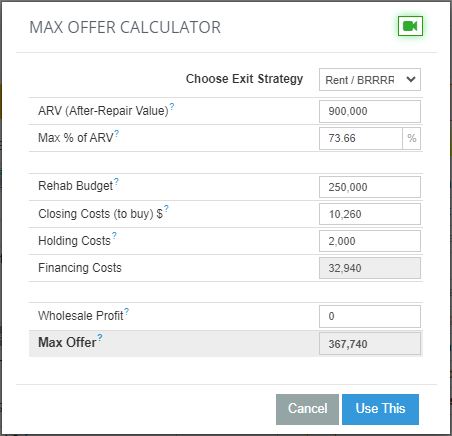Click the read-only Financing Costs field
Image resolution: width=452 pixels, height=436 pixels.
370,268
